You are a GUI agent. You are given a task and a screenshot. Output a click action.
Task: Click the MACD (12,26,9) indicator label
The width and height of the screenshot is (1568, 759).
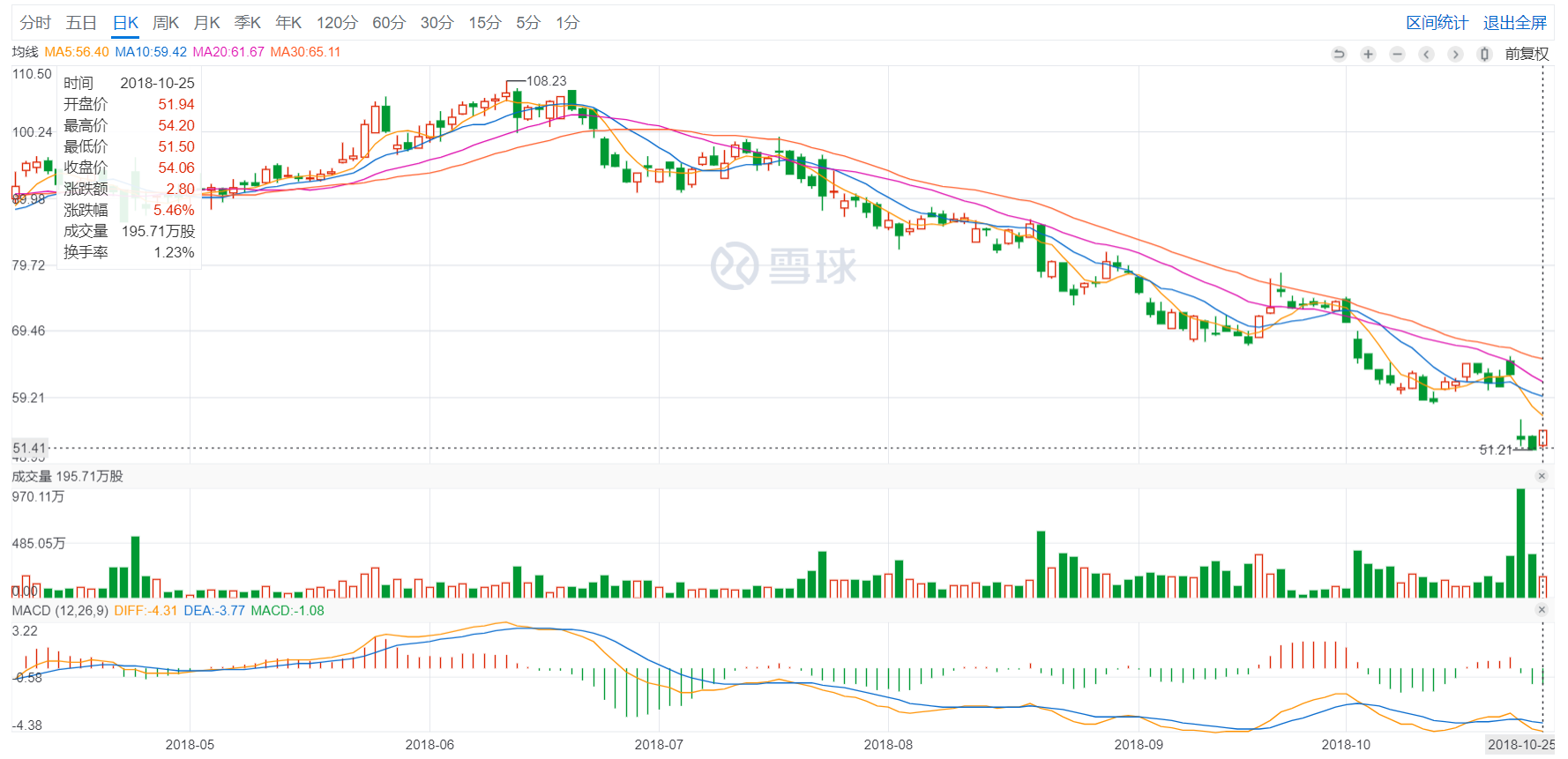click(x=60, y=610)
